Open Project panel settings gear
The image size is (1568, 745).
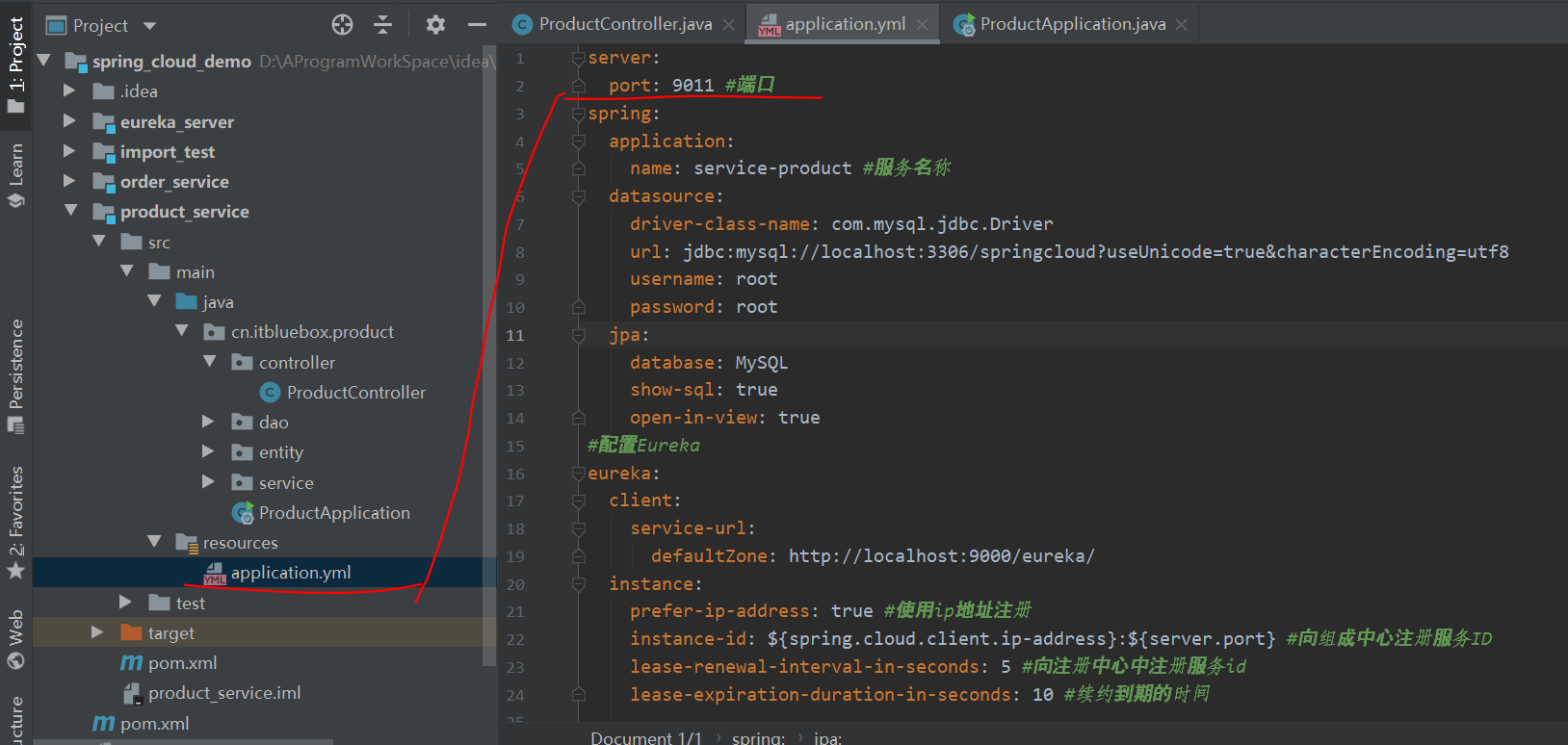tap(435, 25)
